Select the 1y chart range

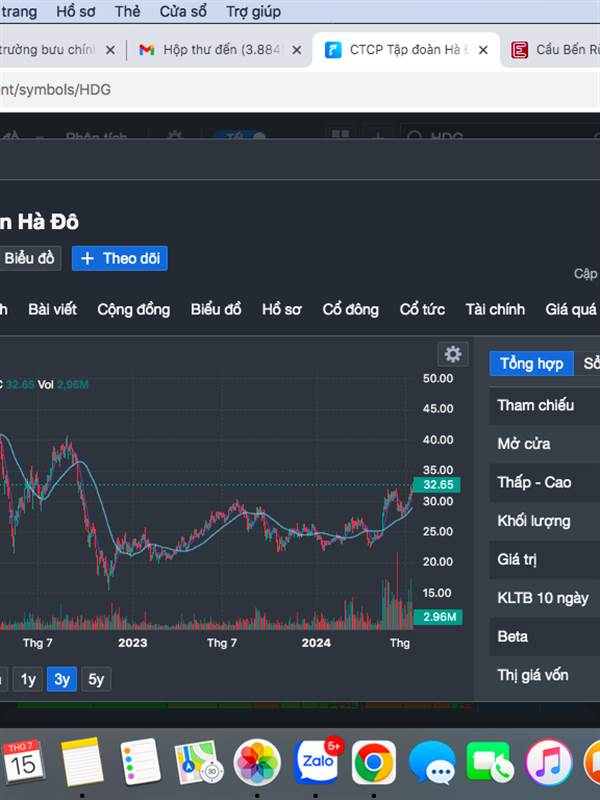point(28,679)
